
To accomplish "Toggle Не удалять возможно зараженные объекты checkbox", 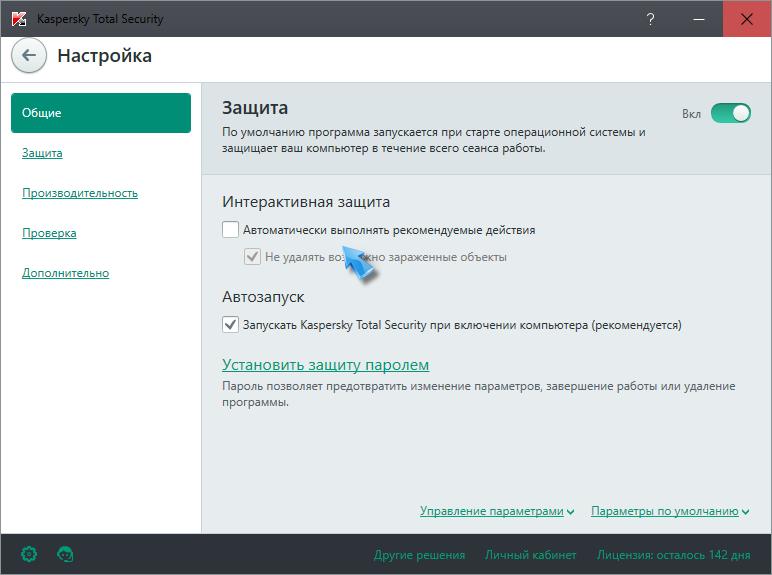I will [x=252, y=256].
